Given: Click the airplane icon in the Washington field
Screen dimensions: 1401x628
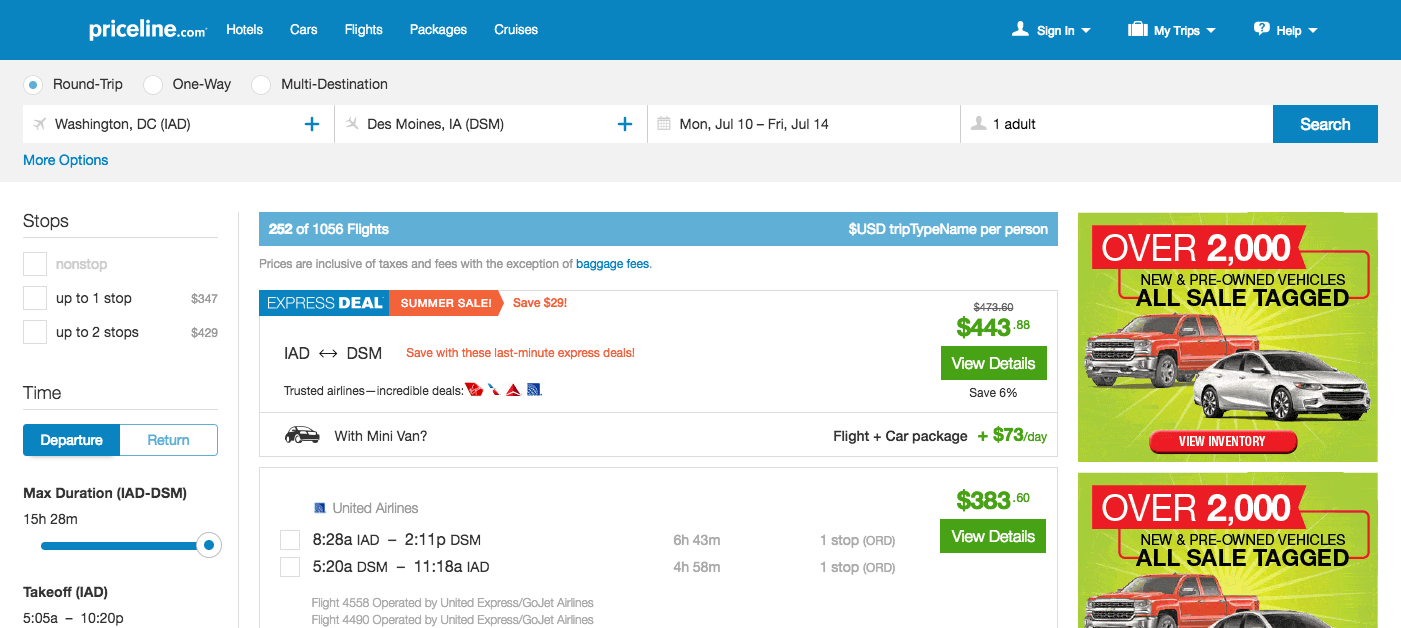Looking at the screenshot, I should [39, 124].
